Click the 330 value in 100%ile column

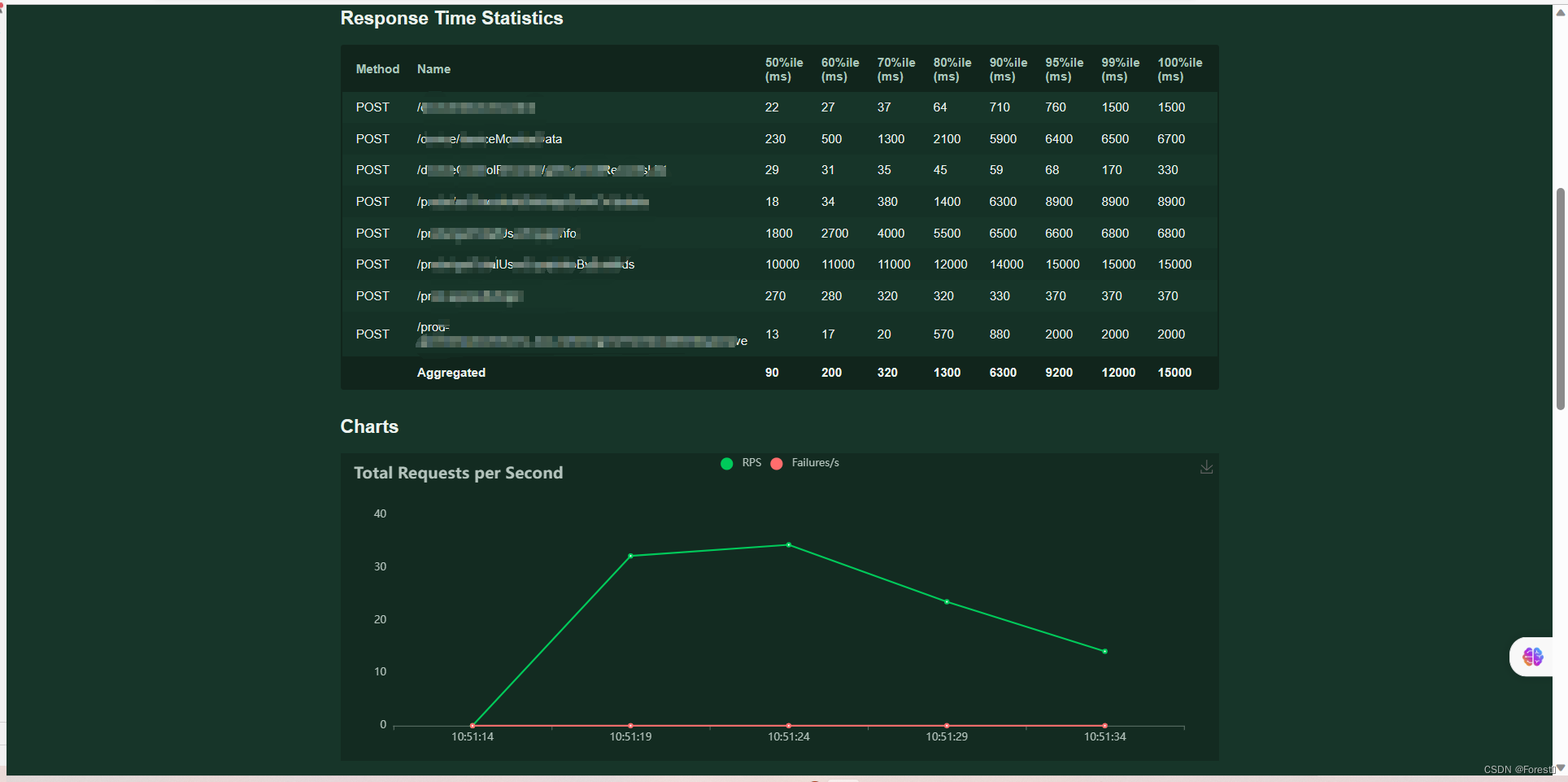[x=1168, y=170]
